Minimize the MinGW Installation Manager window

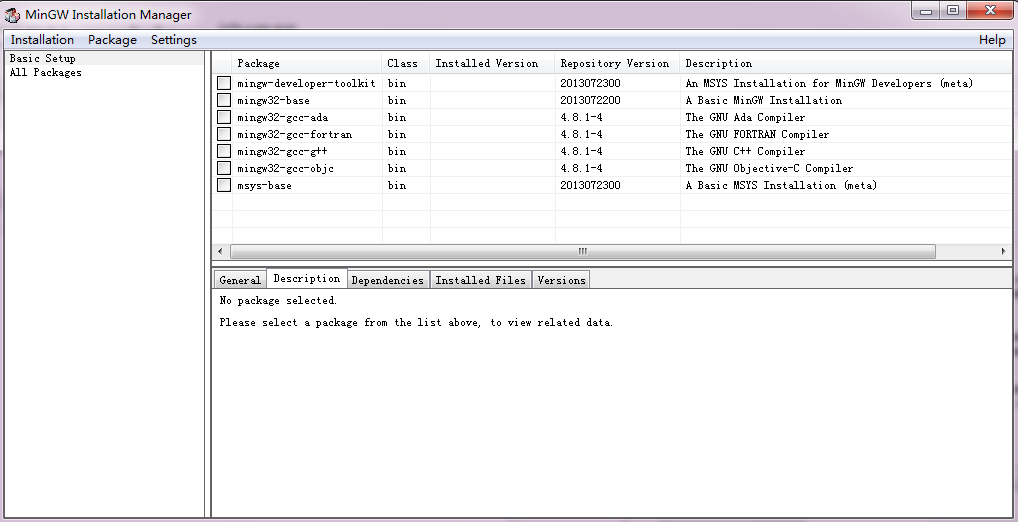(926, 10)
